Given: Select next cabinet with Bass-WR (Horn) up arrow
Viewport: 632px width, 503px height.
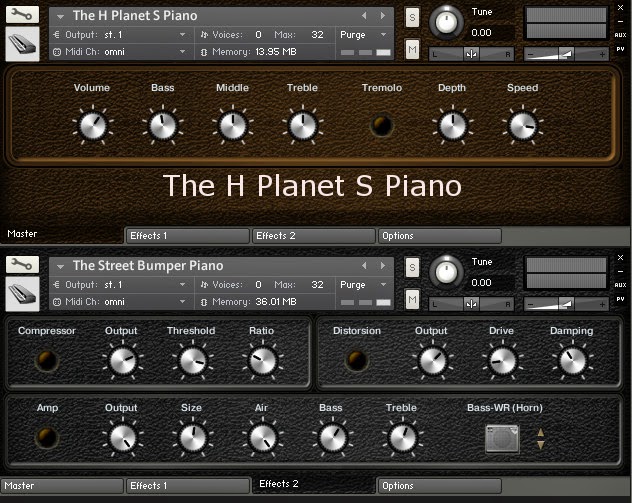Looking at the screenshot, I should pos(541,432).
